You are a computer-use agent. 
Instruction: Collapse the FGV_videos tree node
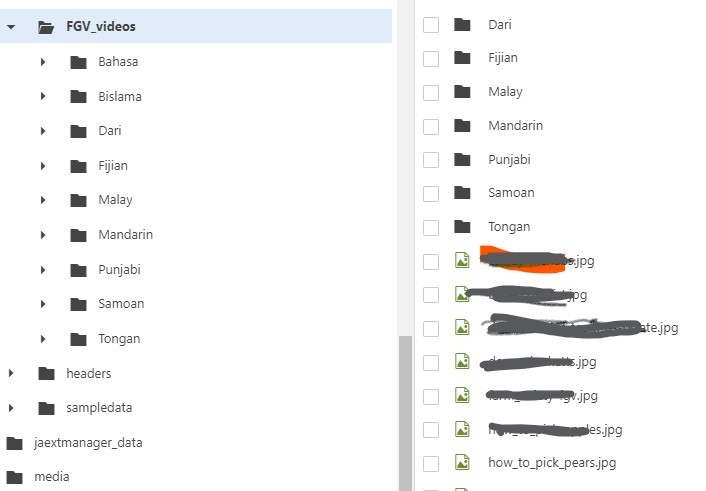[x=11, y=27]
